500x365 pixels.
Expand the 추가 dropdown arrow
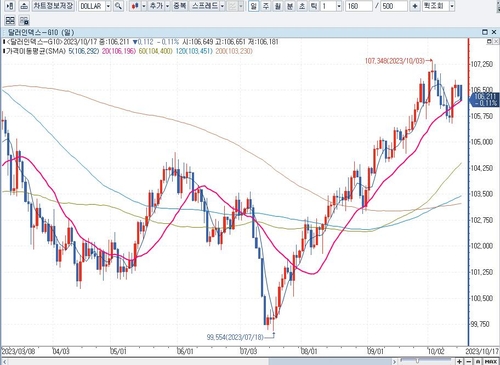[167, 6]
